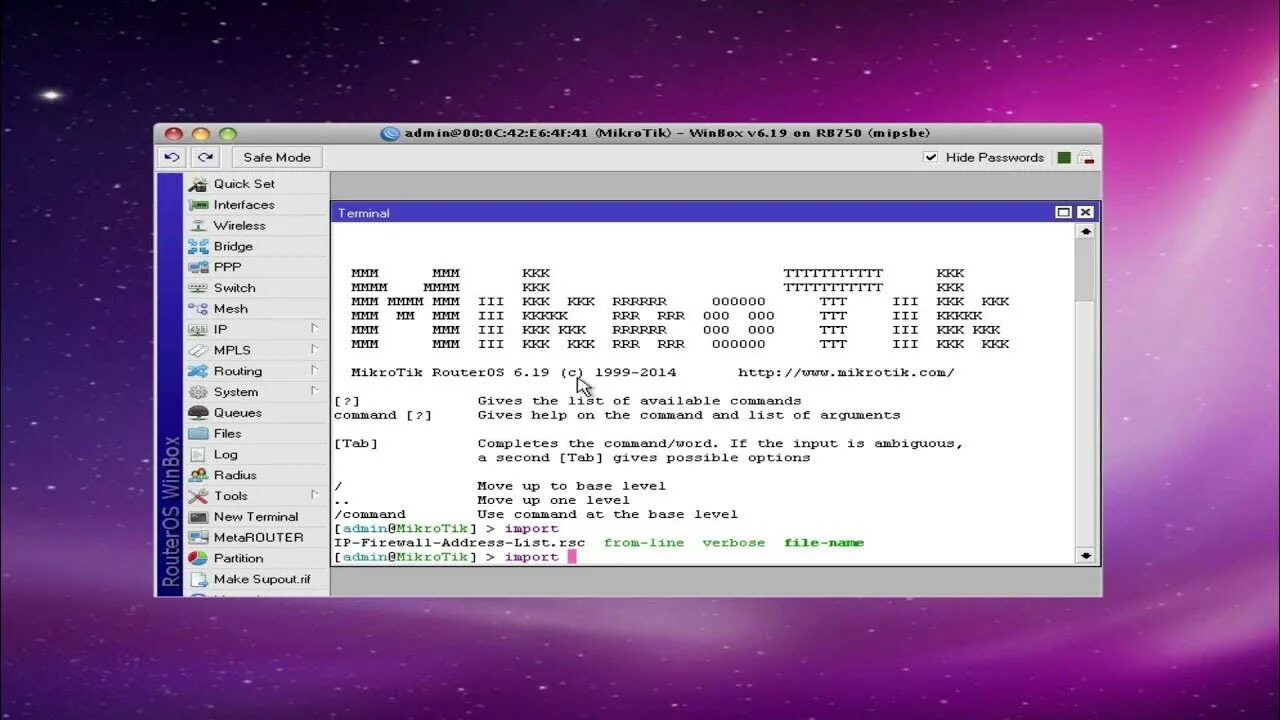Screen dimensions: 1280x720
Task: Select New Terminal menu label
Action: (x=256, y=517)
